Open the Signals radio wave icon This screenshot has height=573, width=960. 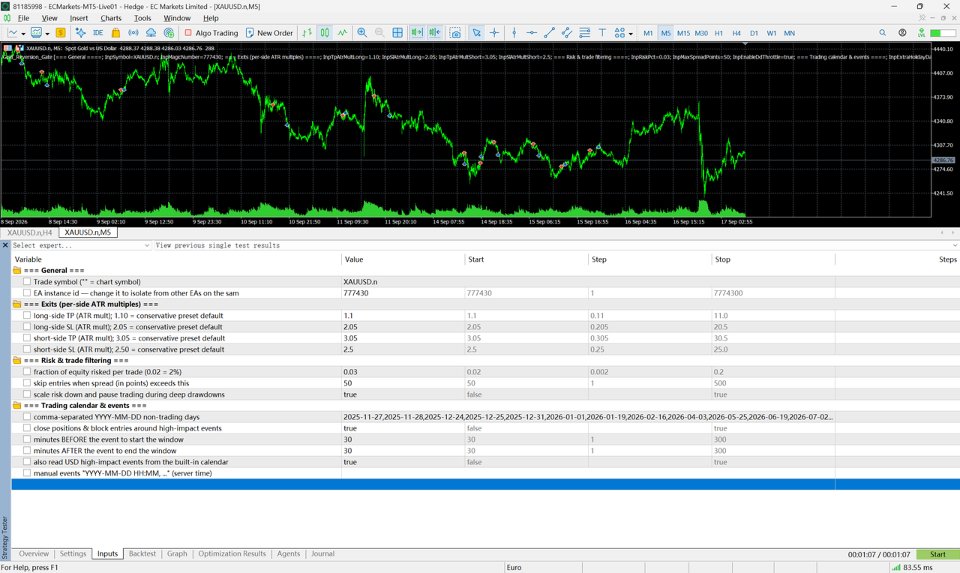coord(133,33)
